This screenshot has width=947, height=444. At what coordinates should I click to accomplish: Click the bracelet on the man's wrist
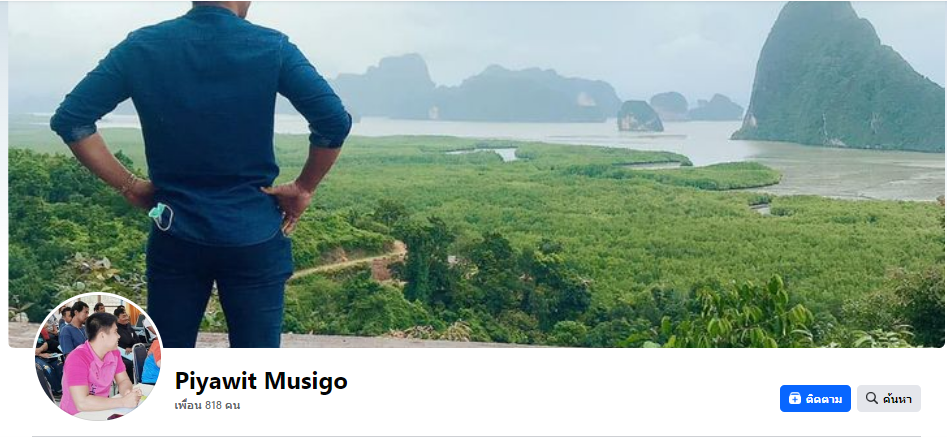coord(129,184)
